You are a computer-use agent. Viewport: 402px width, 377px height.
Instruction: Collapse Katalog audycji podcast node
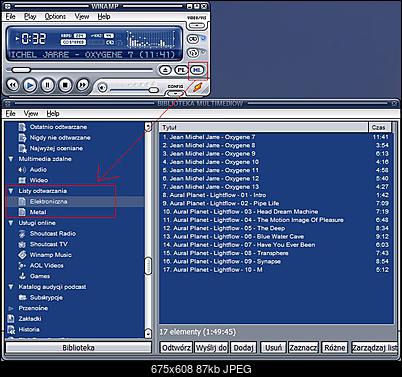(x=11, y=287)
